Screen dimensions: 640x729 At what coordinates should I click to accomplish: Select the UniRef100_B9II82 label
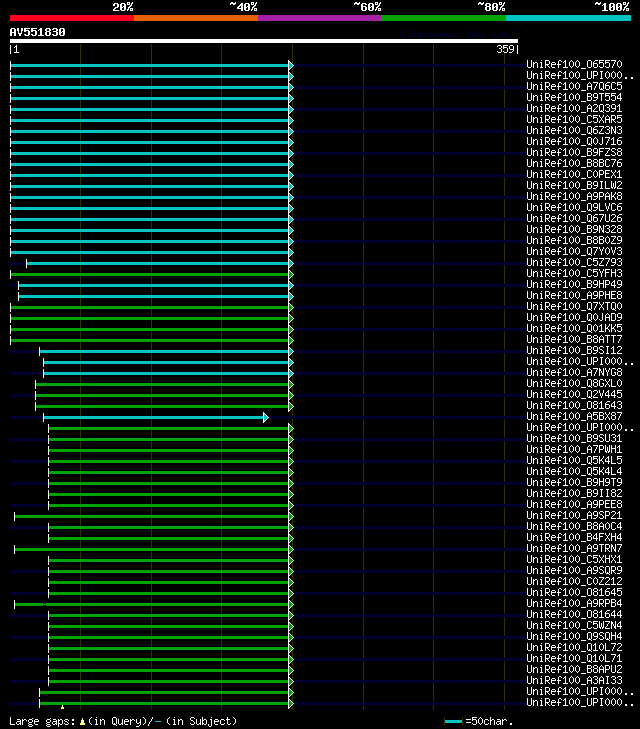(574, 493)
